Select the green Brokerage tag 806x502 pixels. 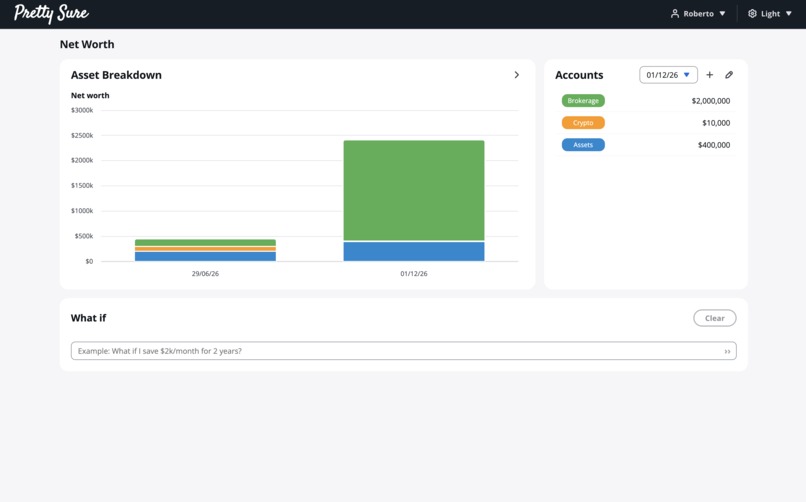tap(583, 101)
